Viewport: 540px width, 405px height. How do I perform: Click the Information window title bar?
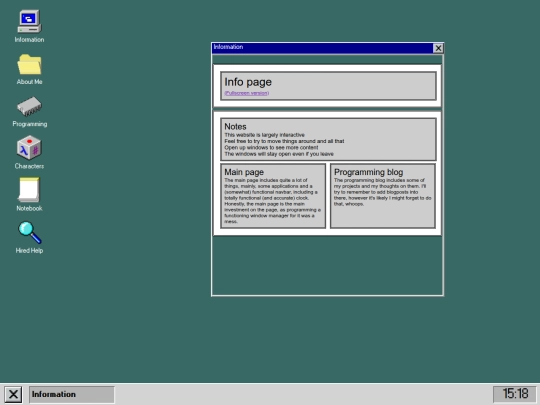[x=322, y=48]
